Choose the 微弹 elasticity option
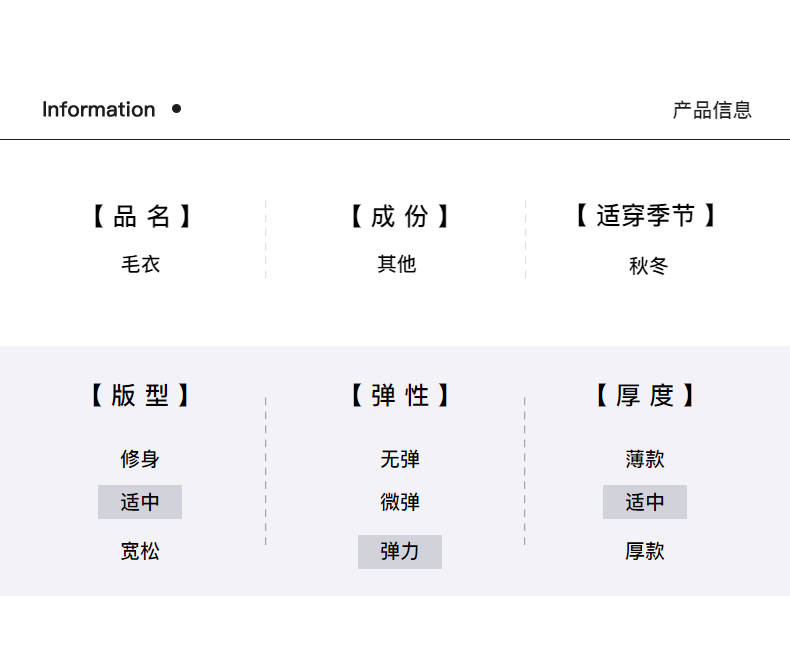Screen dimensions: 790x660 pyautogui.click(x=400, y=502)
